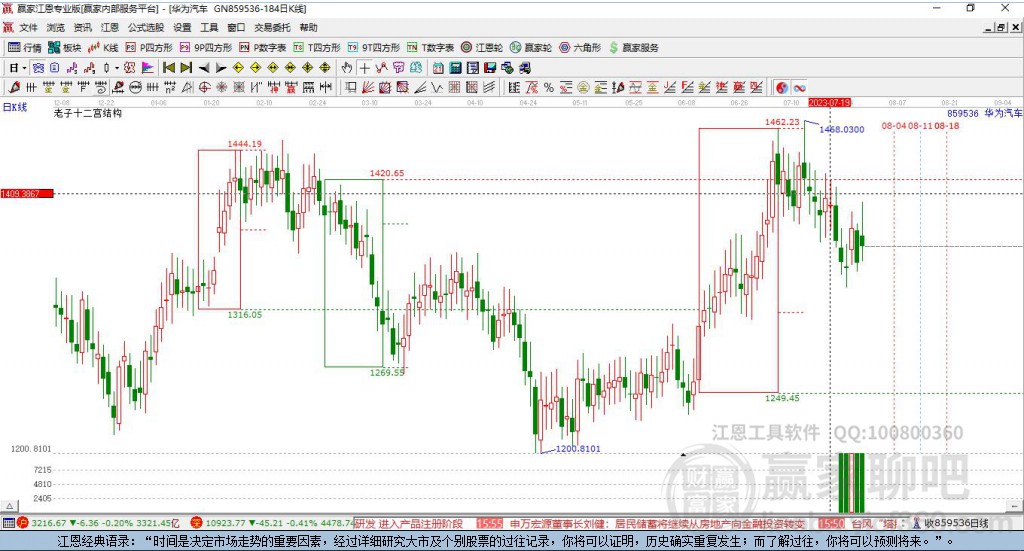
Task: Click the 沪 index 3216.67 status entry
Action: pos(99,523)
